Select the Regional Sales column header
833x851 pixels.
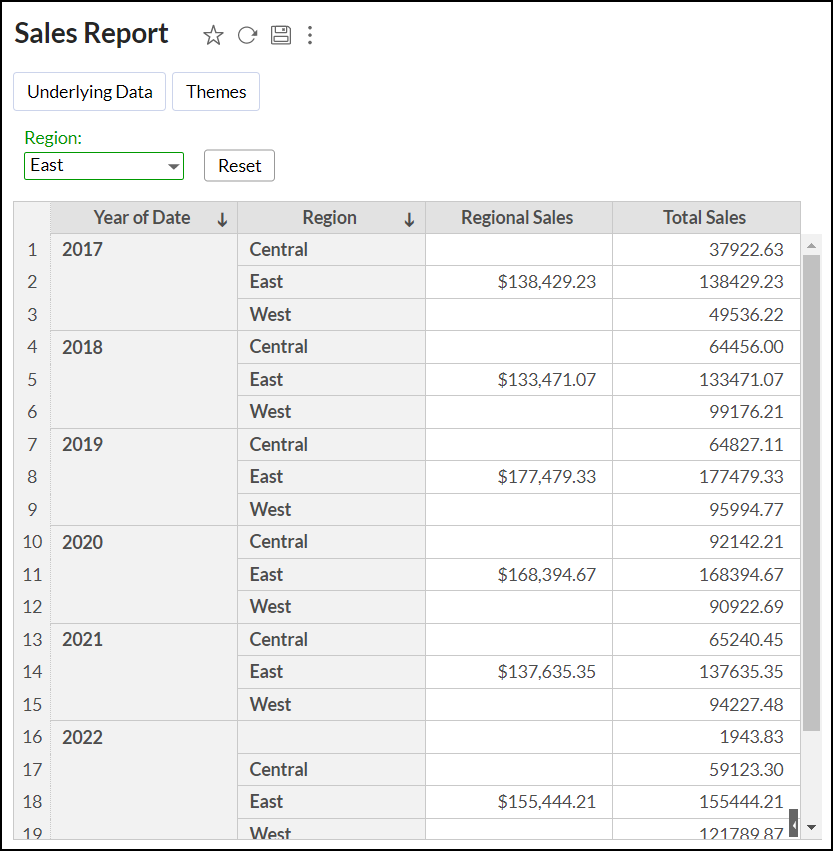pyautogui.click(x=517, y=217)
